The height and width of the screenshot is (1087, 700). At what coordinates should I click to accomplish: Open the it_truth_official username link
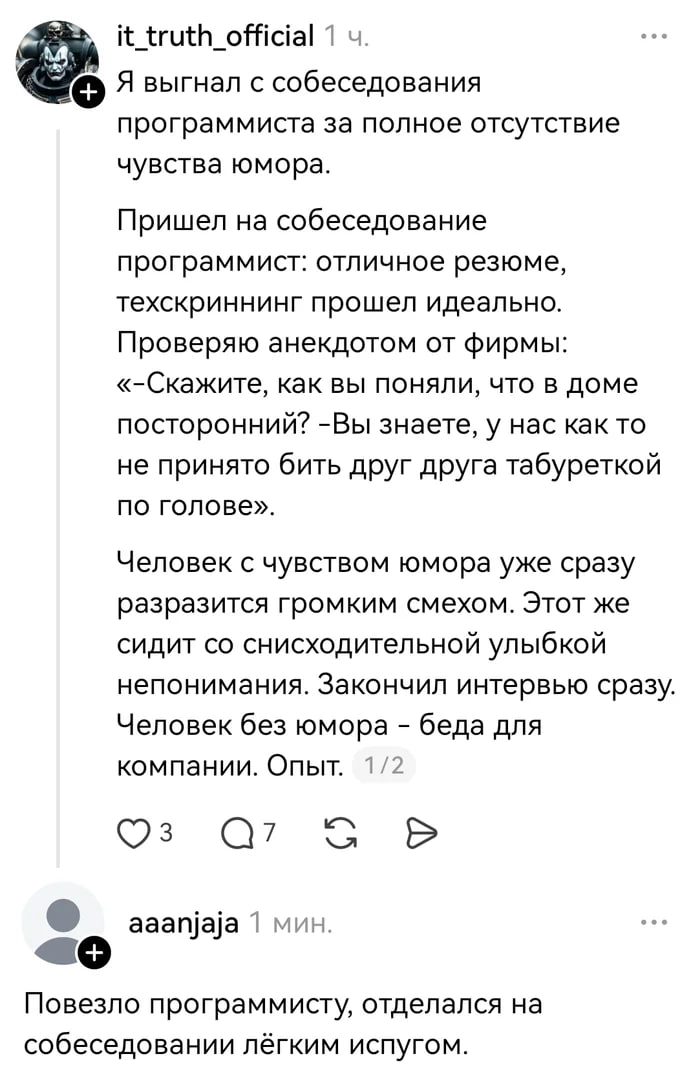[x=216, y=38]
